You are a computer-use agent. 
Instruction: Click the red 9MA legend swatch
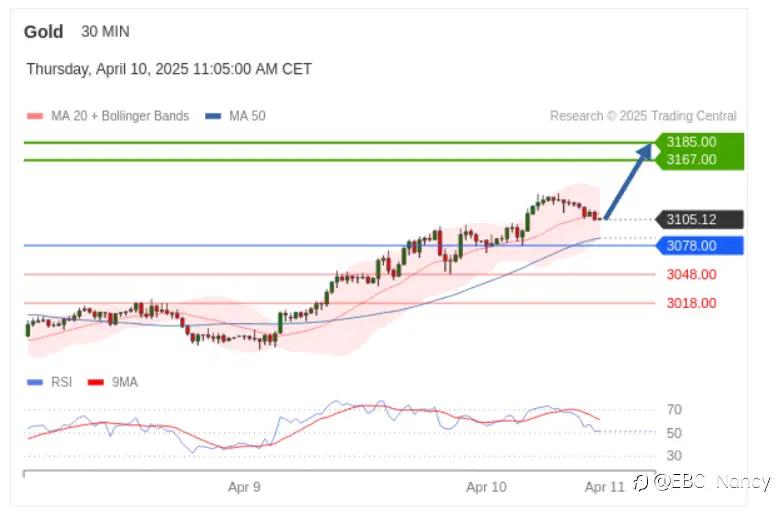click(96, 382)
